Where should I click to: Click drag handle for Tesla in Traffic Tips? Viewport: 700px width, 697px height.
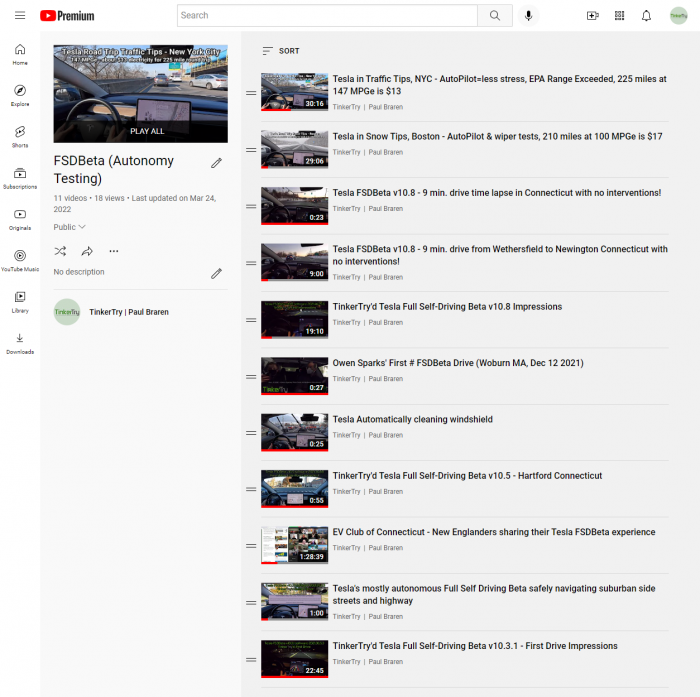coord(251,93)
